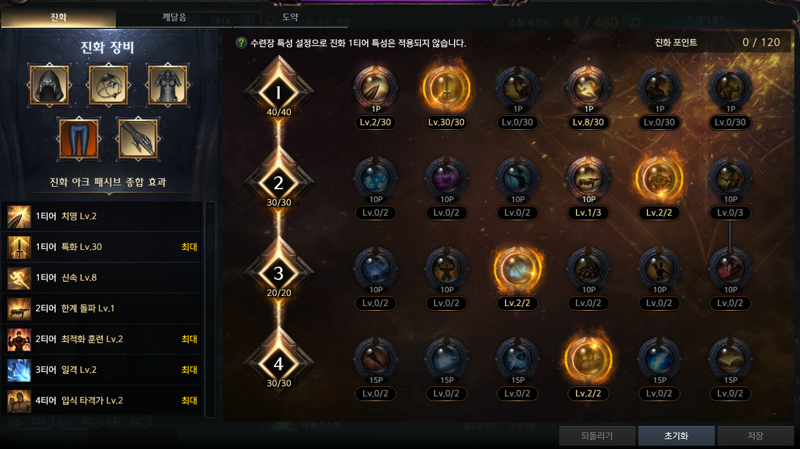
Task: Select the chest armor equipment slot
Action: [x=167, y=85]
